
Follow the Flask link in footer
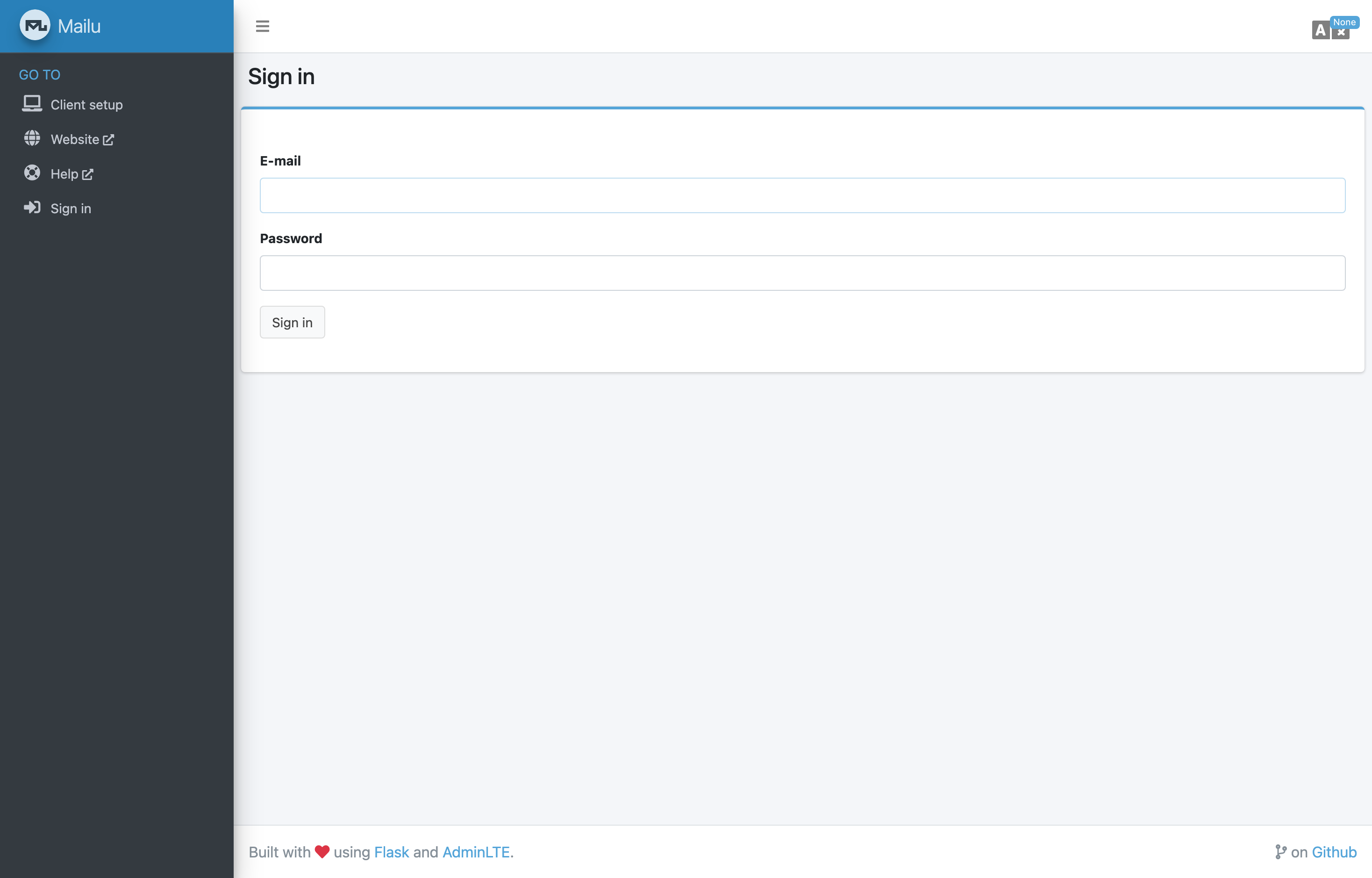(392, 852)
